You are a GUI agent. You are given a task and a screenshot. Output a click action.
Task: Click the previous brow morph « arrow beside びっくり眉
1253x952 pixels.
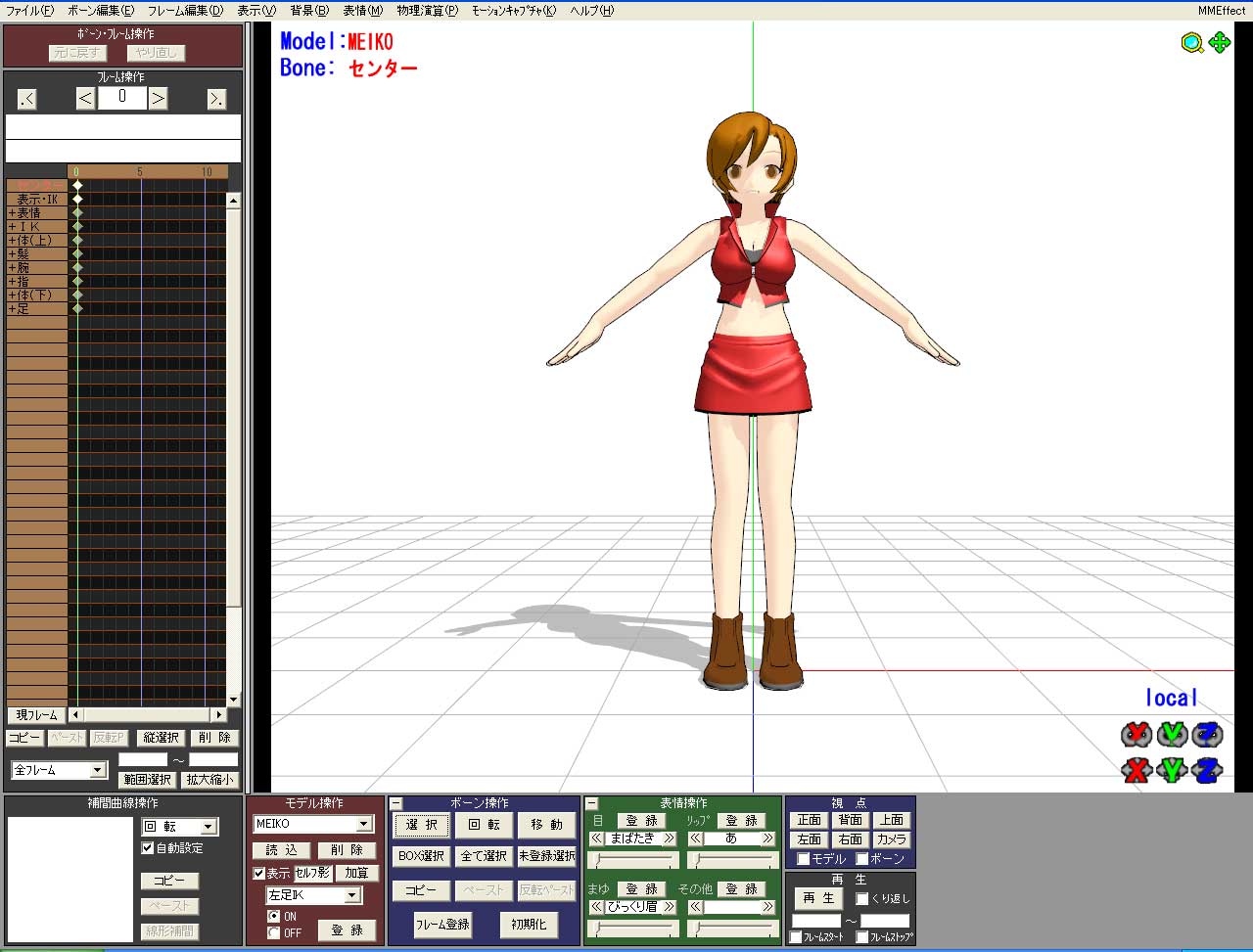tap(596, 907)
